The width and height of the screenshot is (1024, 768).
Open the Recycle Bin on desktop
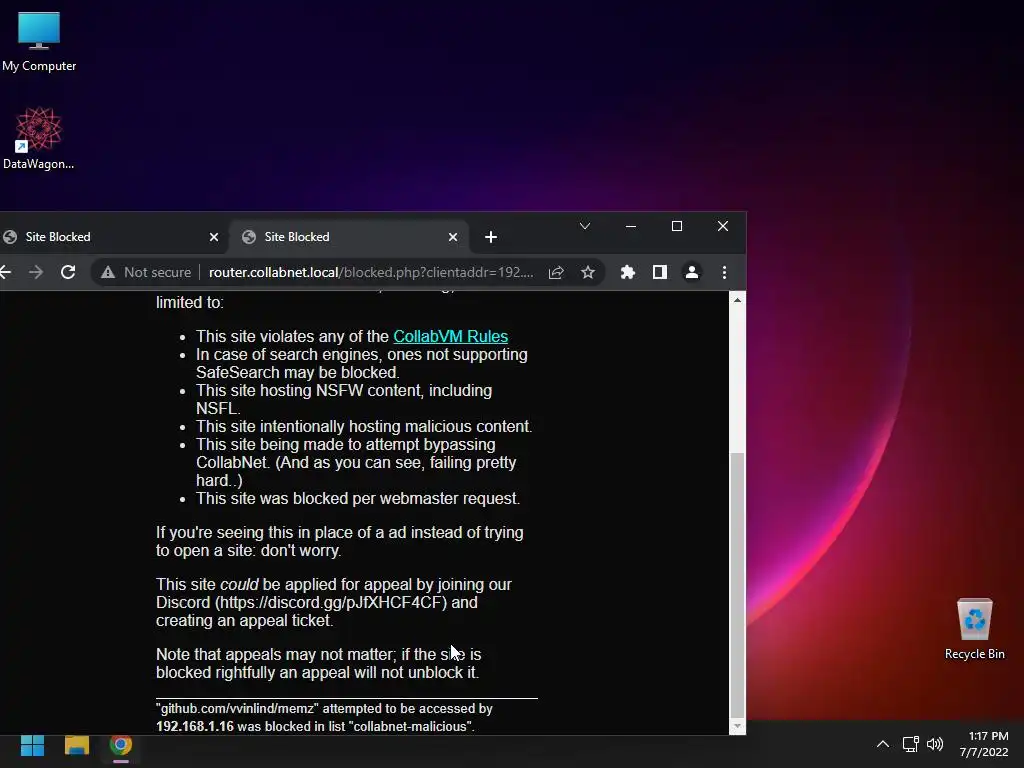tap(974, 629)
